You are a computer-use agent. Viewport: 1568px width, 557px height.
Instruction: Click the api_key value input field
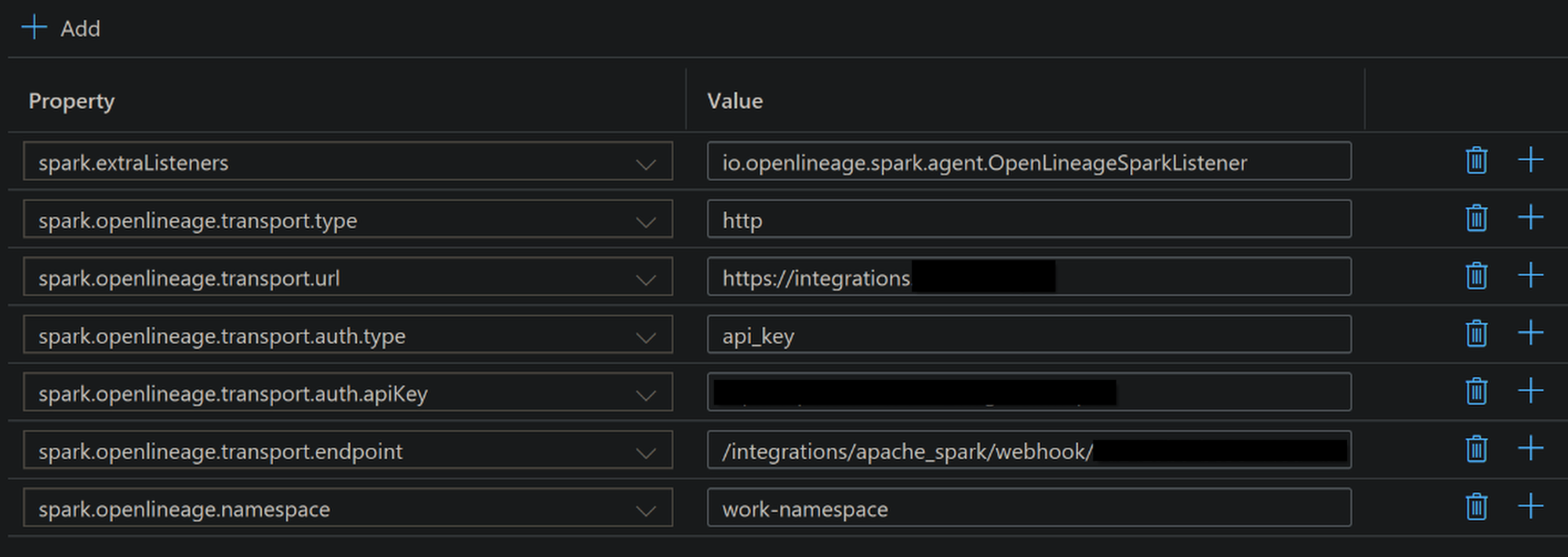pos(1028,335)
